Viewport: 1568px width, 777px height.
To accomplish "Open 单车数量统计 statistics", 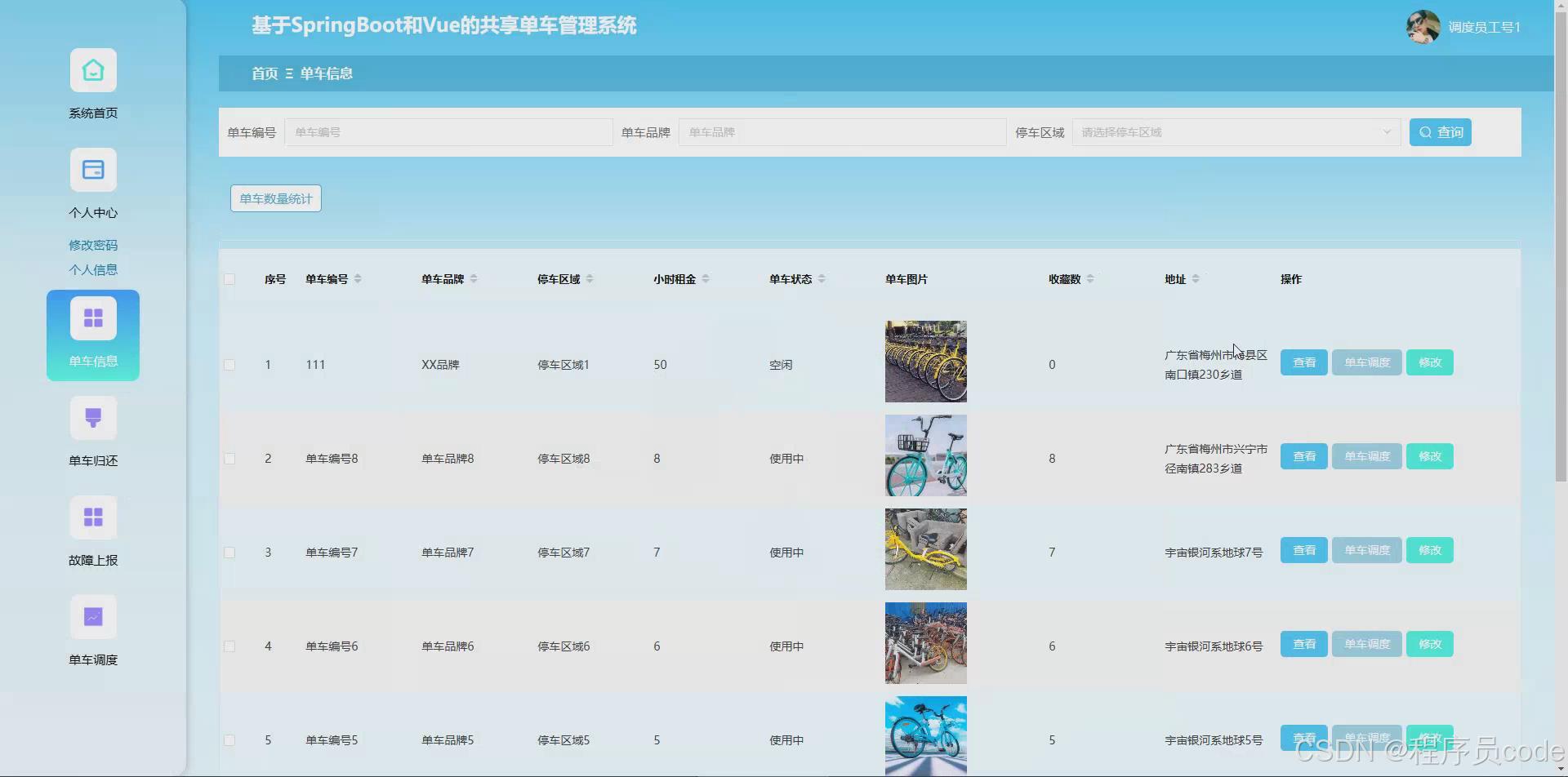I will click(275, 198).
